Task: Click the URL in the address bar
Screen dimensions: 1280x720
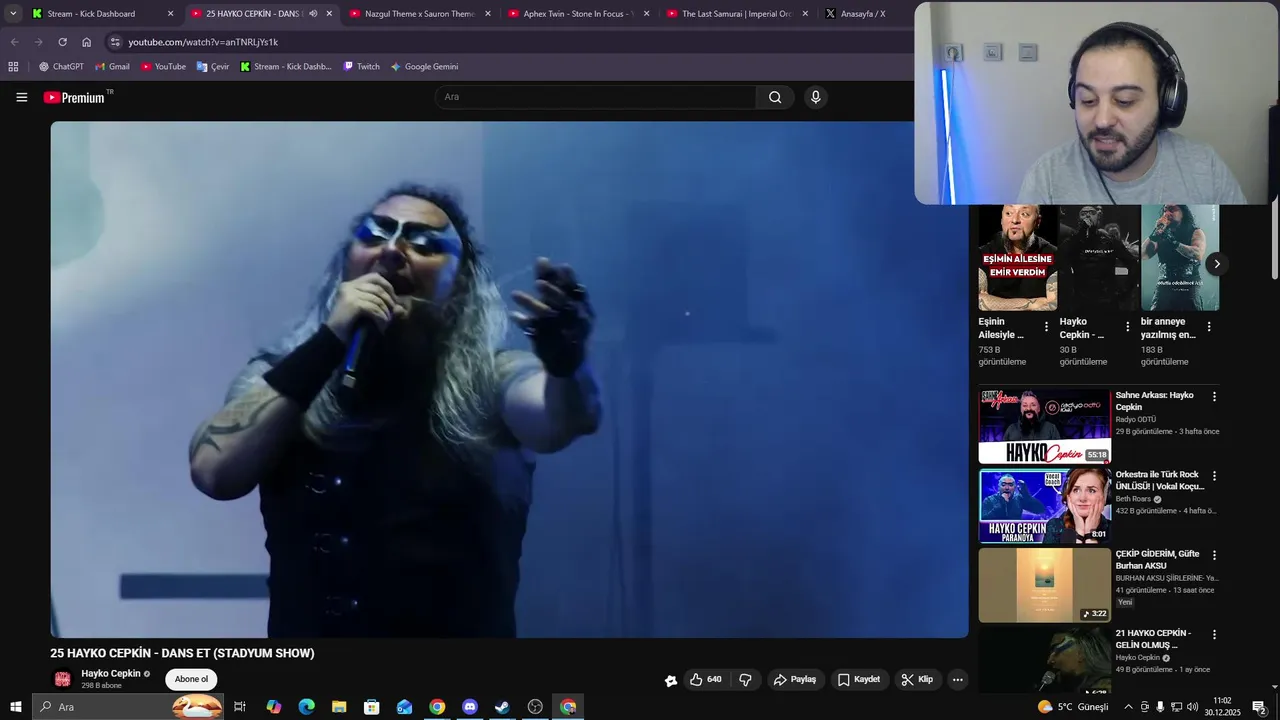Action: click(203, 42)
